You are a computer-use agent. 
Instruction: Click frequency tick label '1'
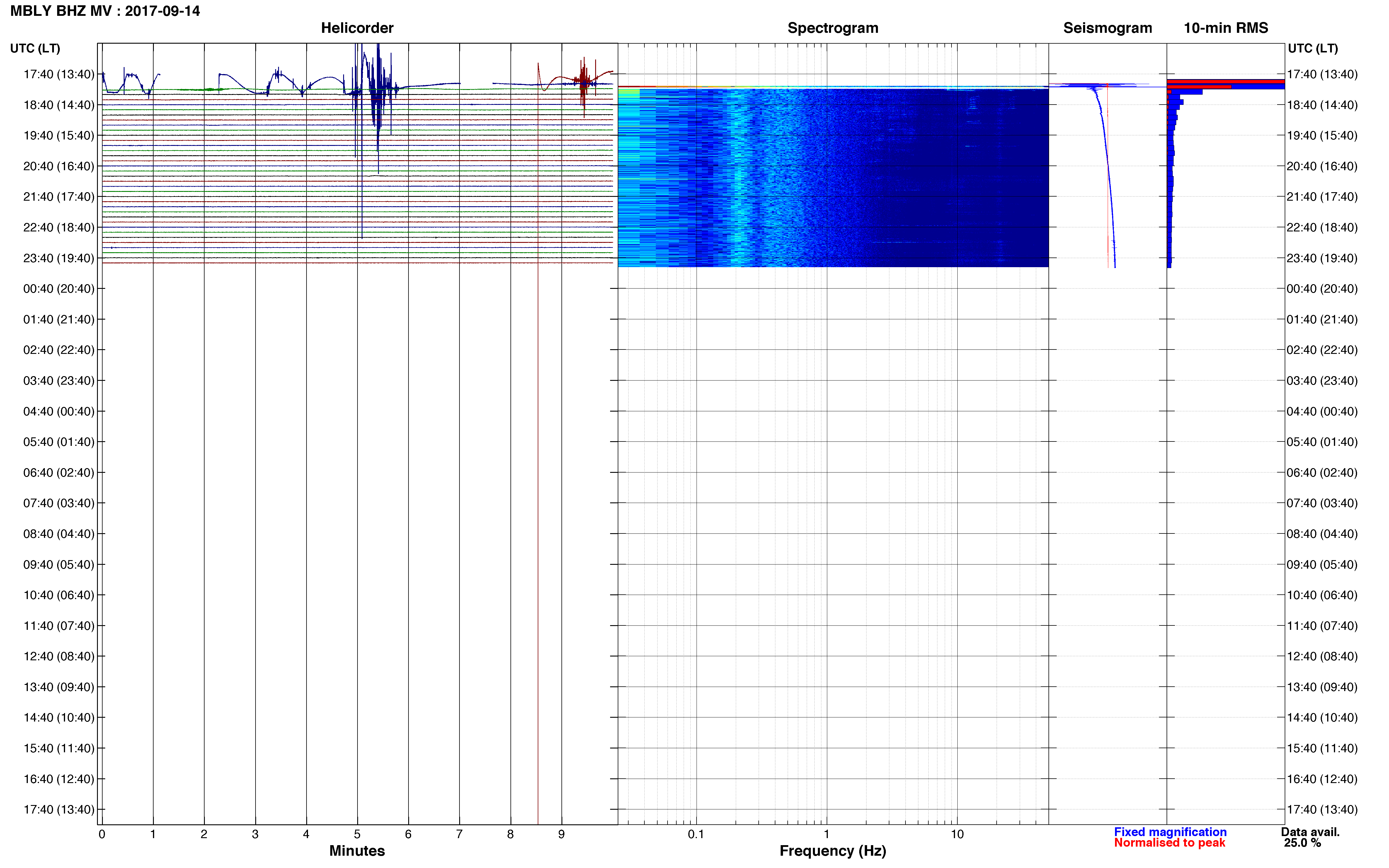826,834
